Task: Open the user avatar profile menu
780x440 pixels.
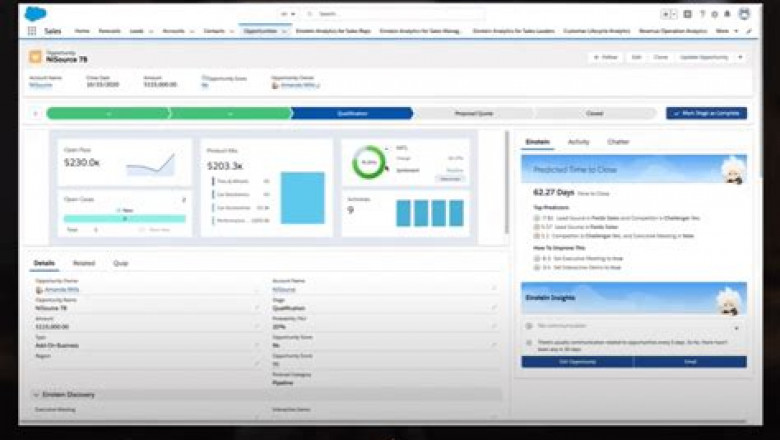Action: [744, 14]
